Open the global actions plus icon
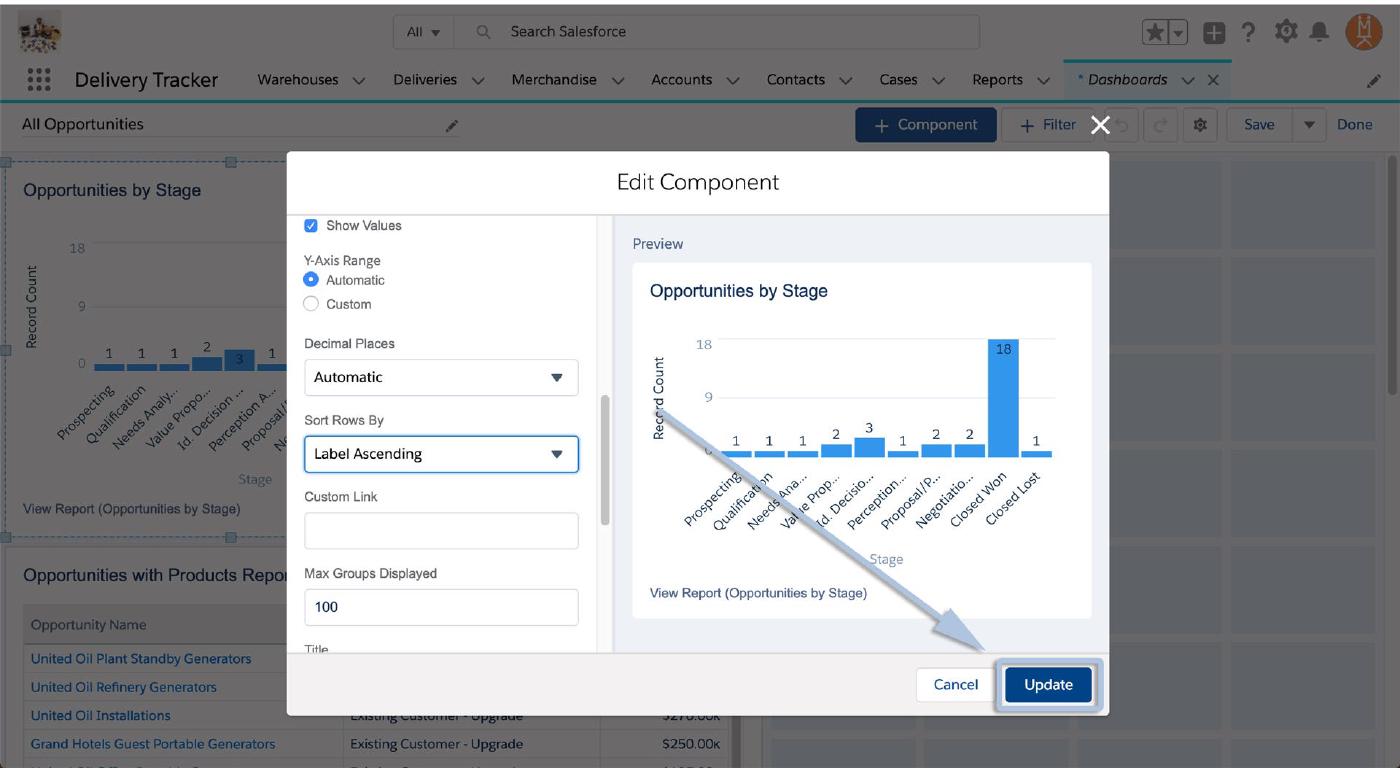The image size is (1400, 768). pos(1213,32)
